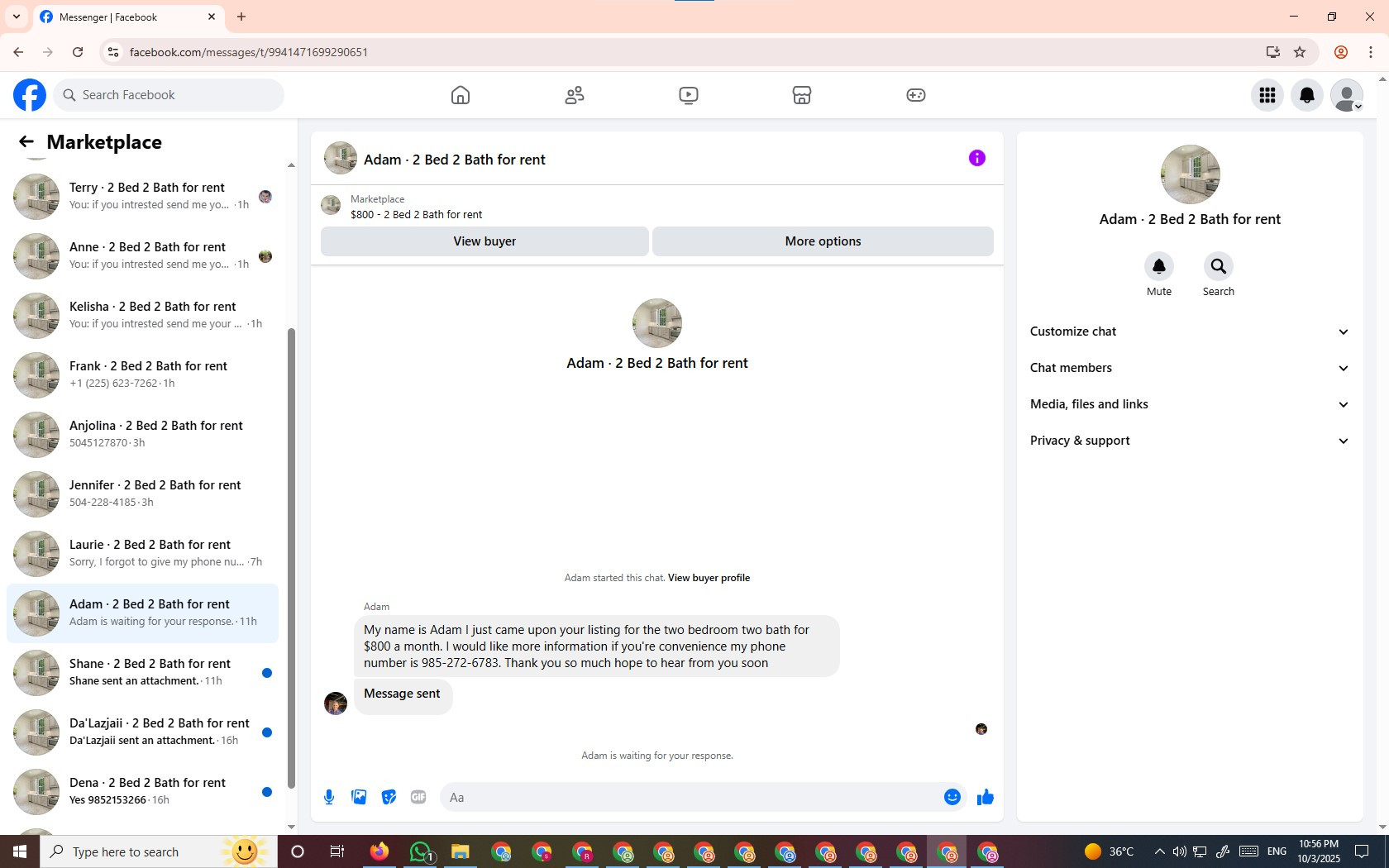This screenshot has width=1389, height=868.
Task: Click the More options button
Action: [823, 241]
